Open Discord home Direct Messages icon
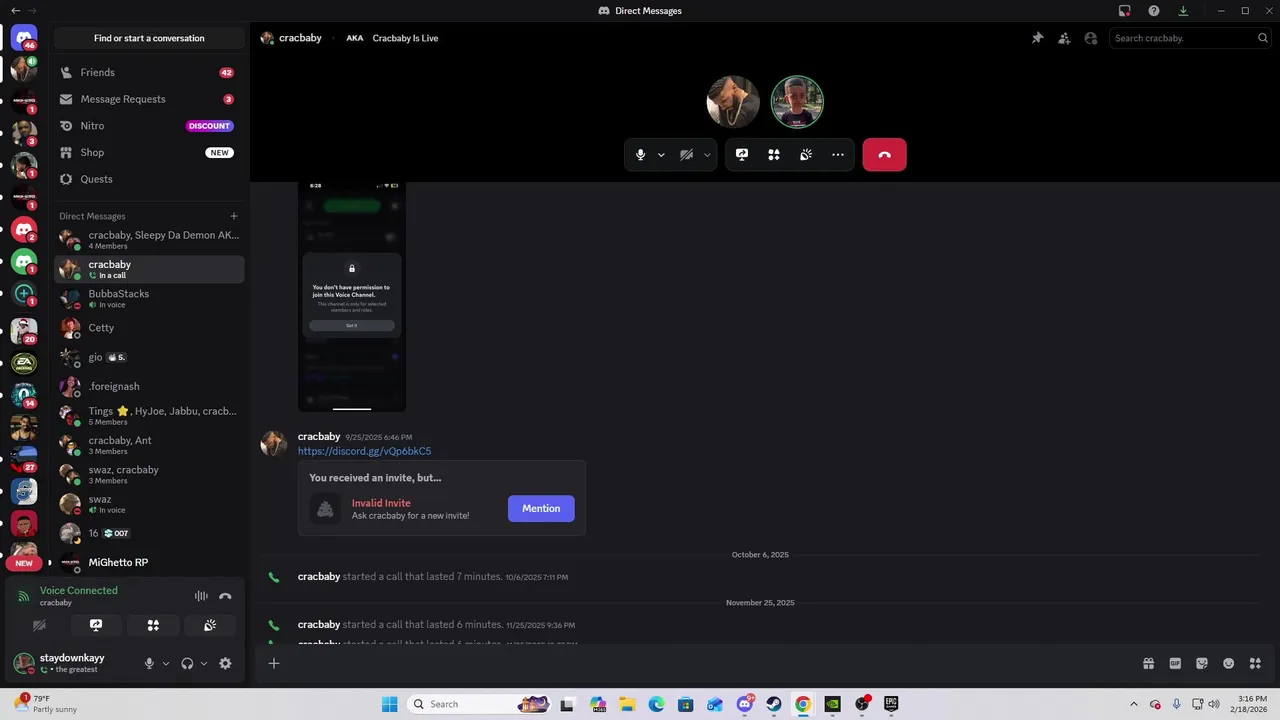The image size is (1280, 720). (x=24, y=38)
